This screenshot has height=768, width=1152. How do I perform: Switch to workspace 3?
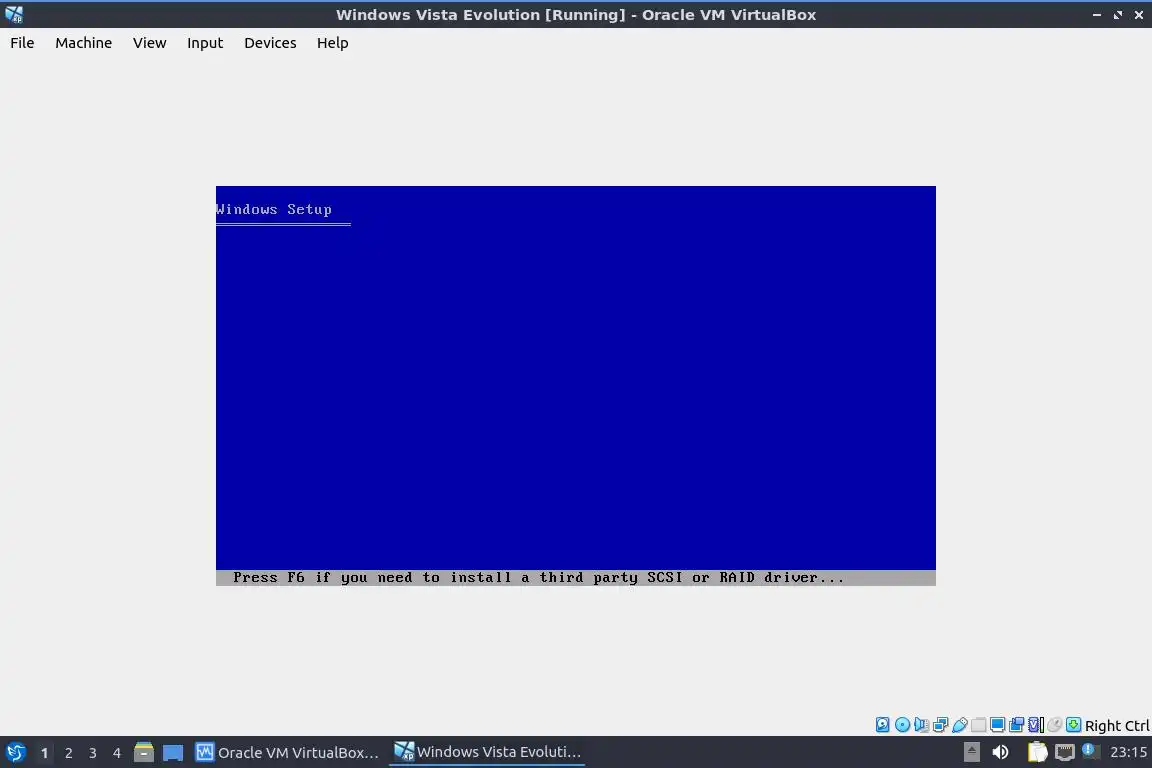(x=93, y=753)
